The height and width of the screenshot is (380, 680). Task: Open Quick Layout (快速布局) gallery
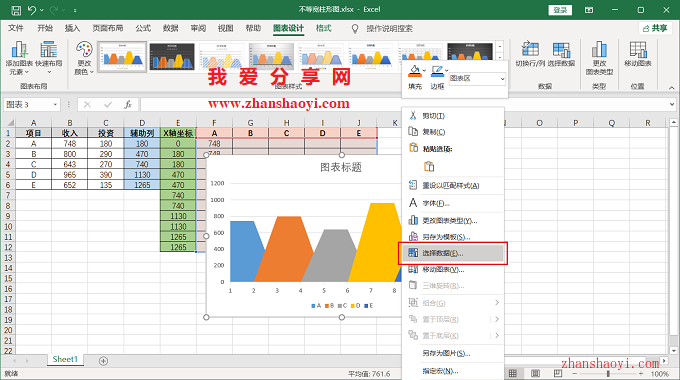pyautogui.click(x=49, y=58)
